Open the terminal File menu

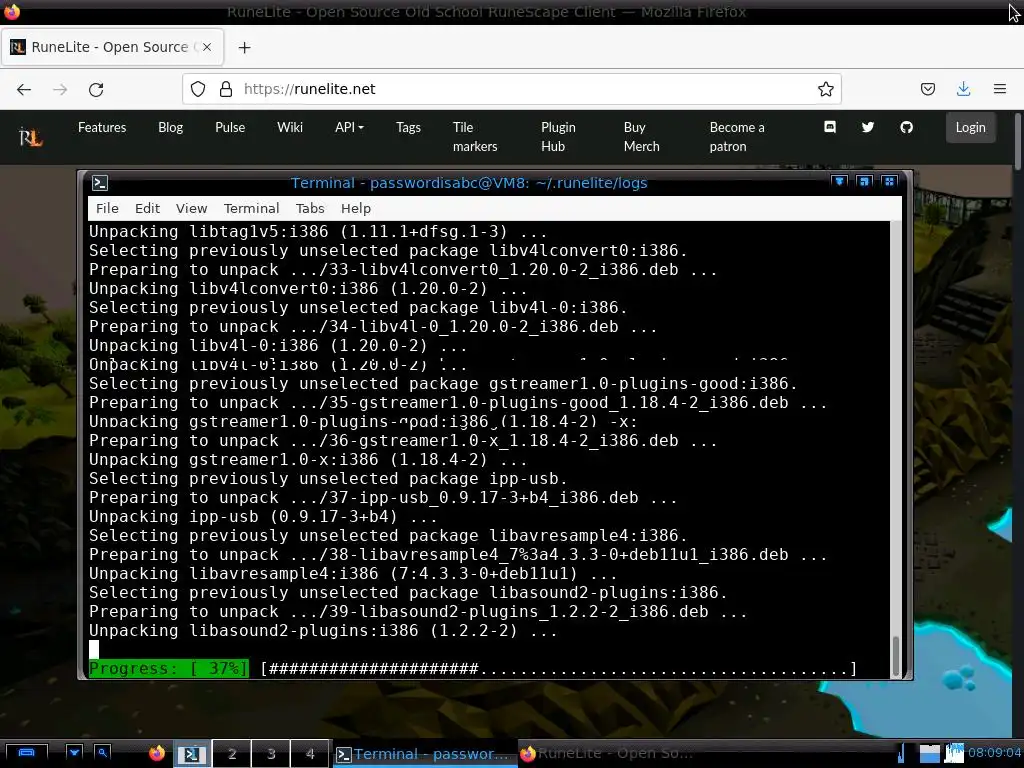tap(107, 208)
